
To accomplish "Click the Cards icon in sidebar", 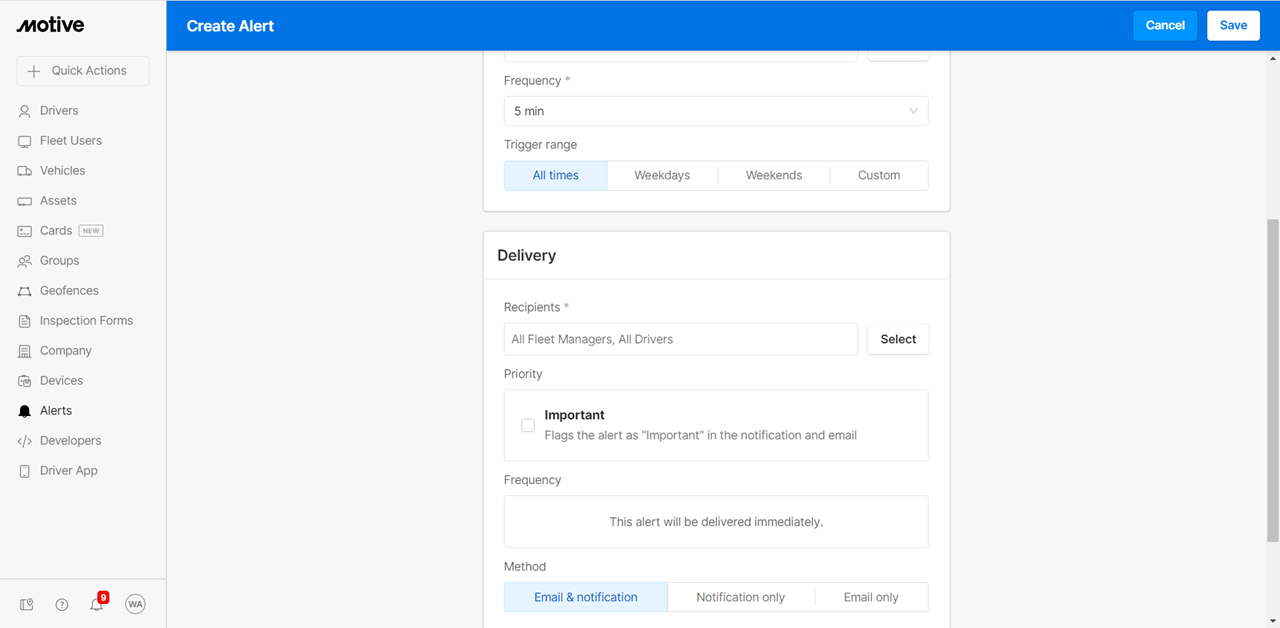I will (x=25, y=231).
